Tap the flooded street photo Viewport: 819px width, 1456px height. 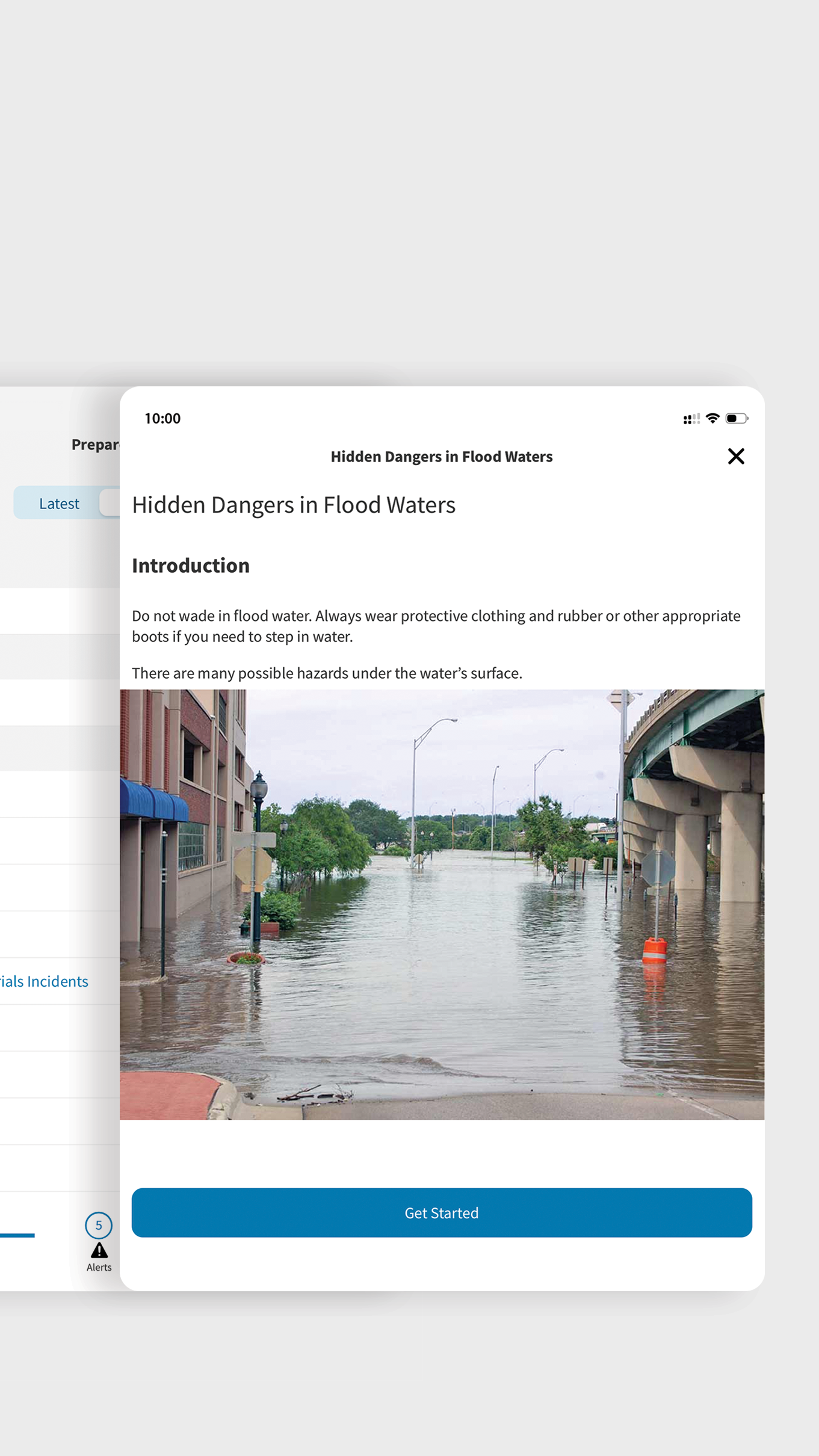point(442,904)
